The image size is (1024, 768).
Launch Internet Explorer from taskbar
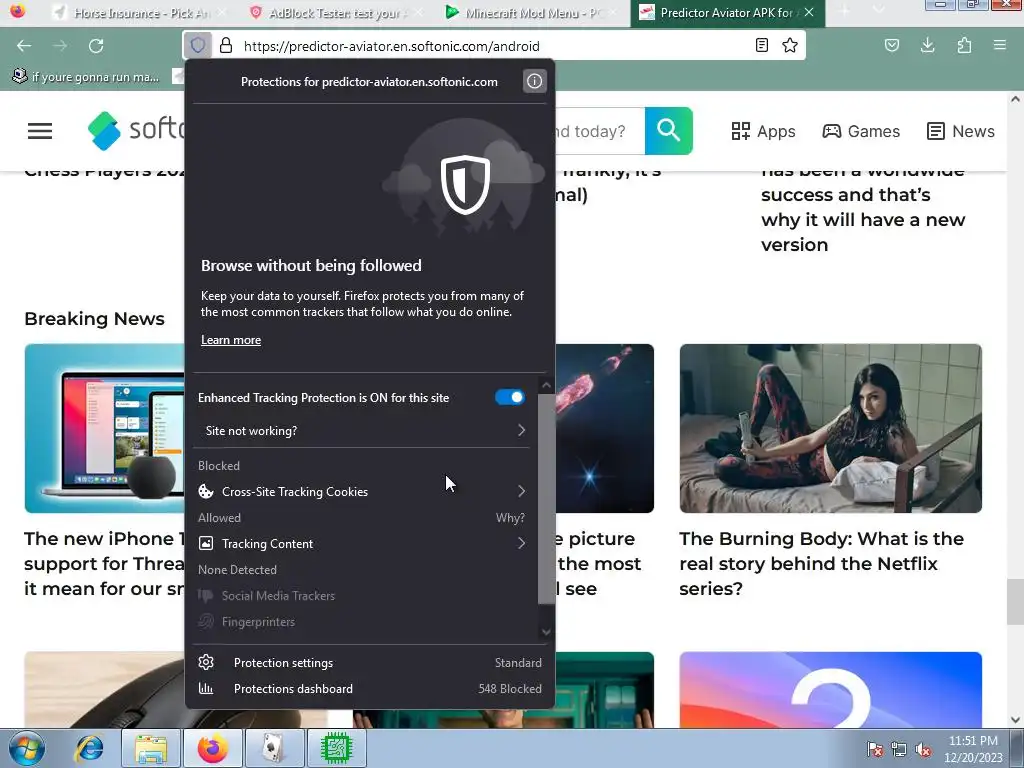click(x=89, y=748)
